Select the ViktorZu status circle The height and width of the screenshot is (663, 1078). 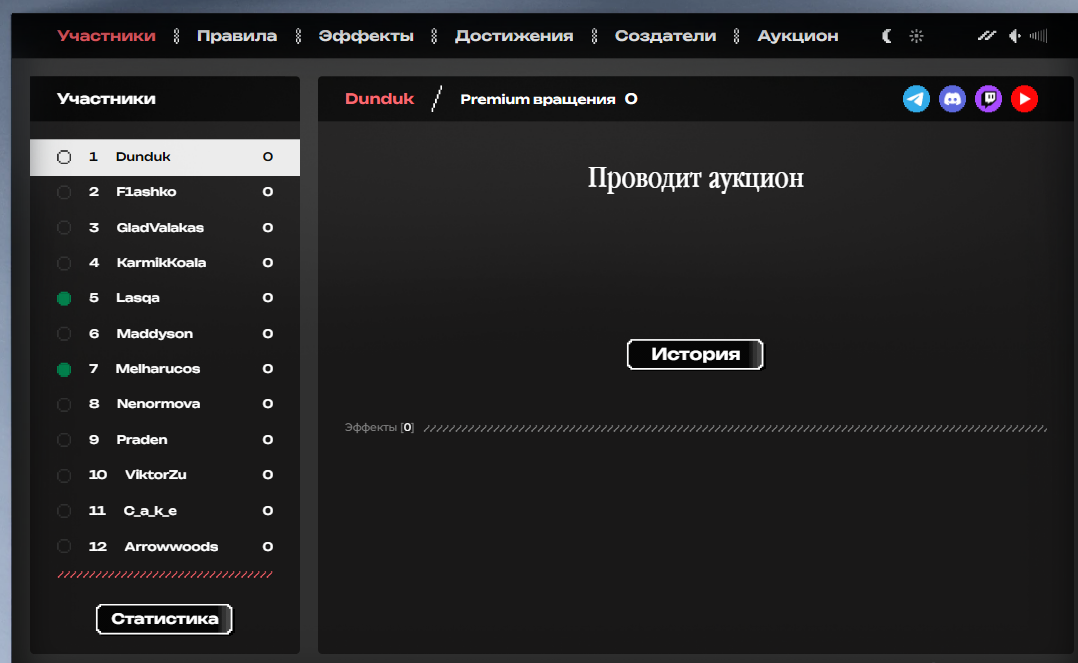[64, 476]
